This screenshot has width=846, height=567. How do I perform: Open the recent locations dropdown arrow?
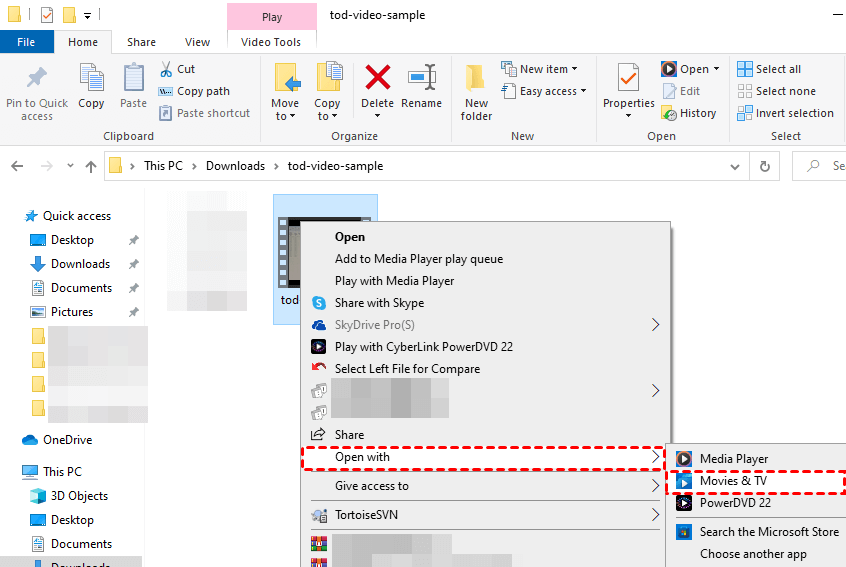click(x=70, y=166)
